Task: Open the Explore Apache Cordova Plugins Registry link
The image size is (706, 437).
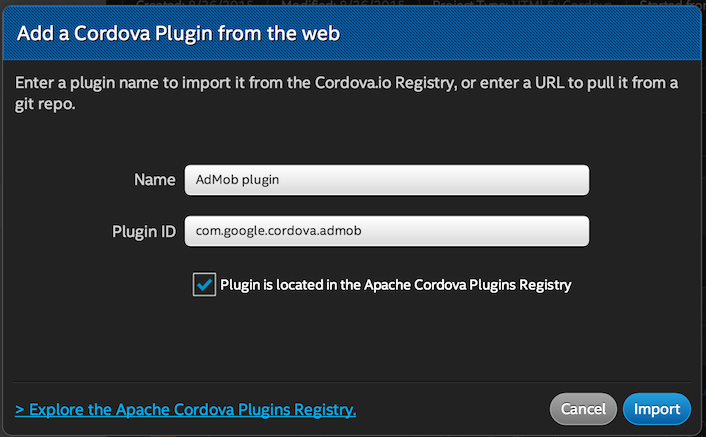Action: point(186,409)
